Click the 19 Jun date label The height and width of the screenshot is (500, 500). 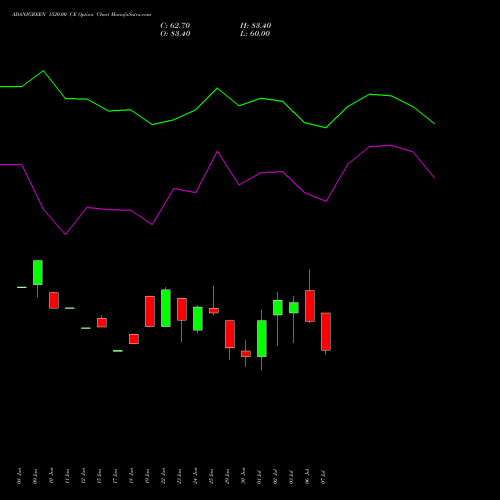click(147, 476)
